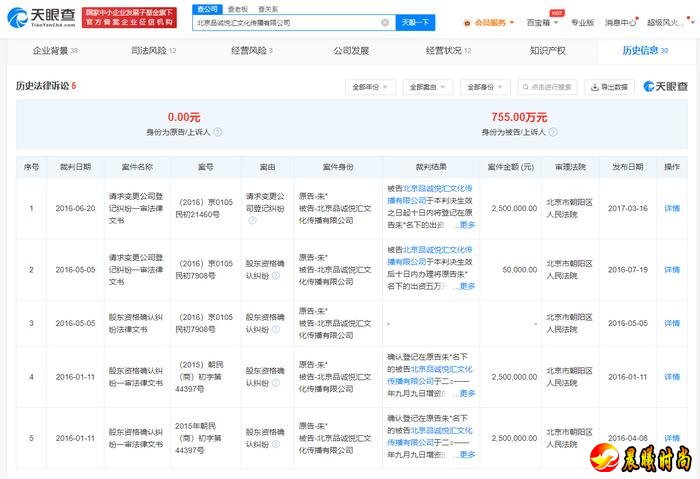Click the magnifier icon in the litigation search field
Viewport: 700px width, 479px height.
525,87
